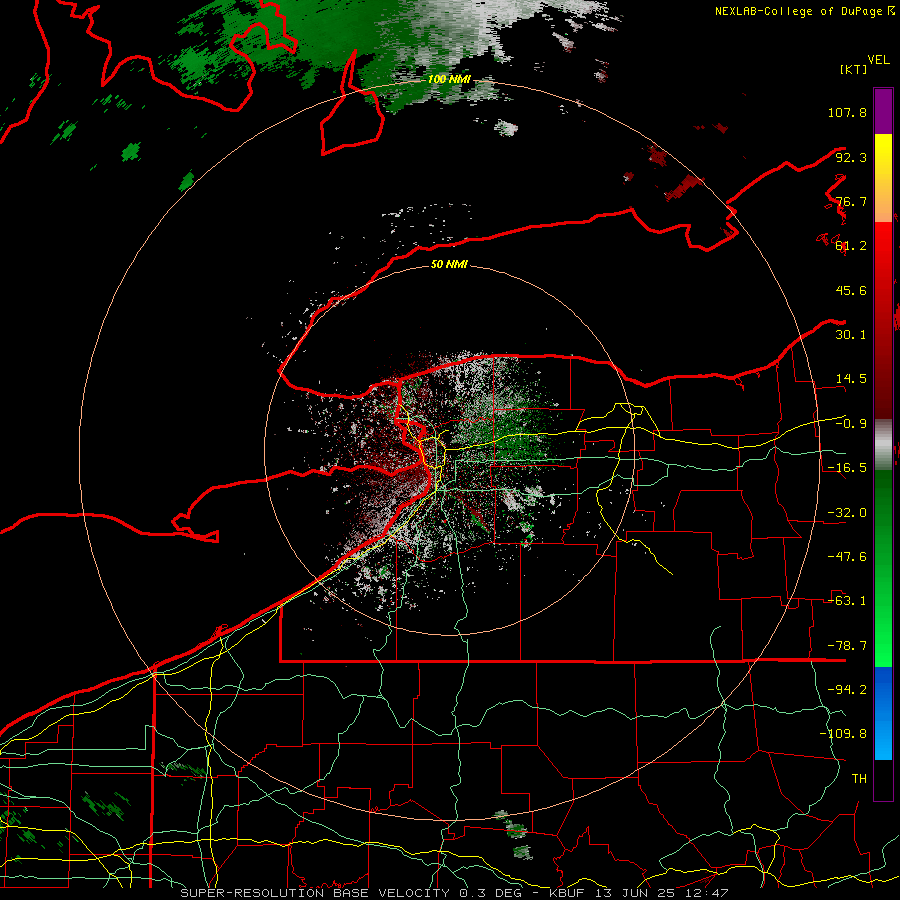Click the gray near-zero segment of color bar
This screenshot has width=900, height=900.
coord(883,444)
